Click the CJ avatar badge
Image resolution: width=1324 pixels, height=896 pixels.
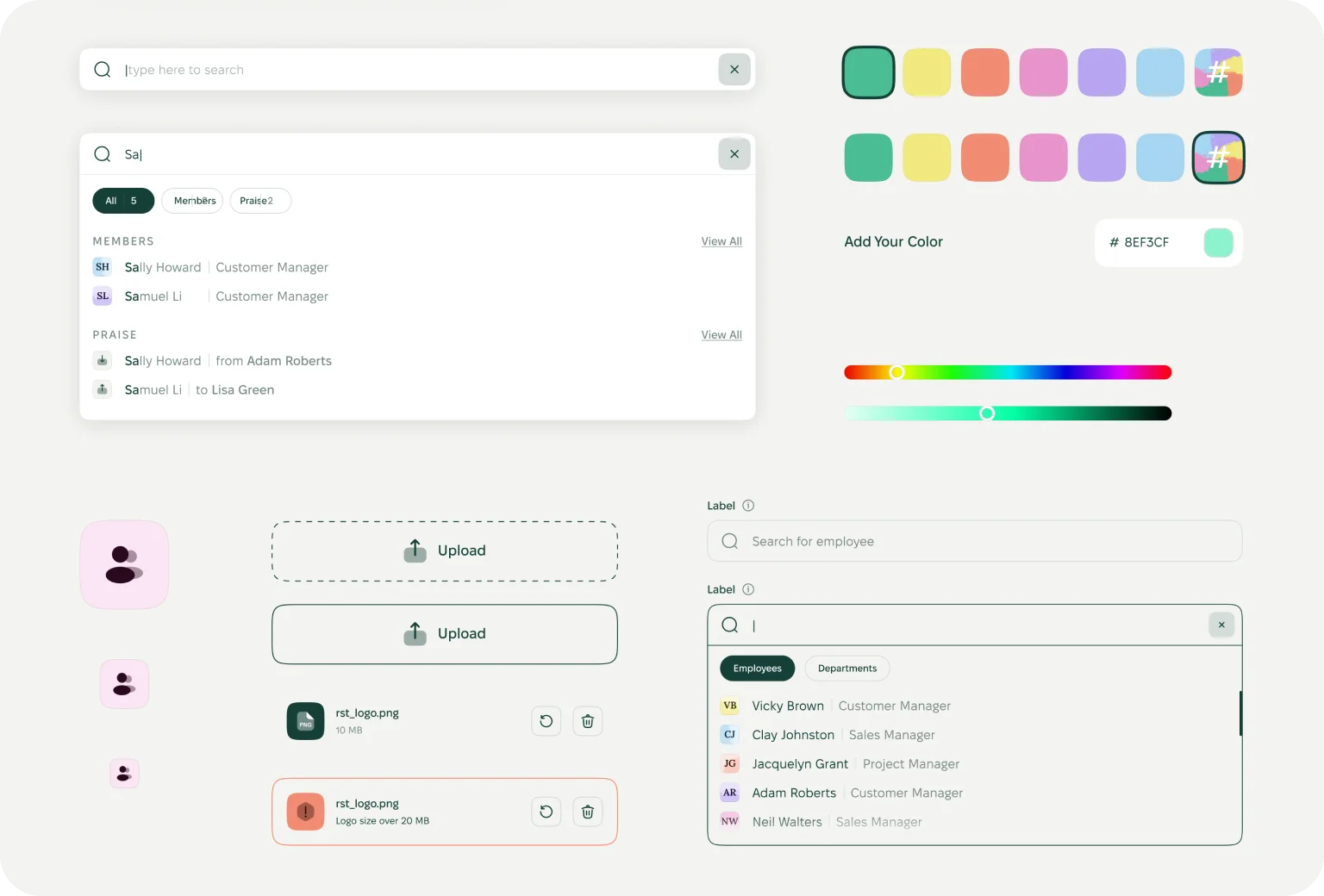730,735
